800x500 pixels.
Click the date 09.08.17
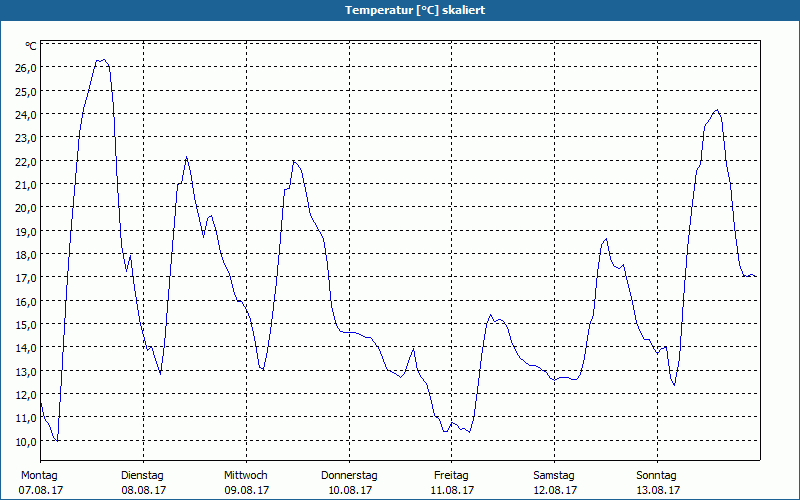[247, 490]
